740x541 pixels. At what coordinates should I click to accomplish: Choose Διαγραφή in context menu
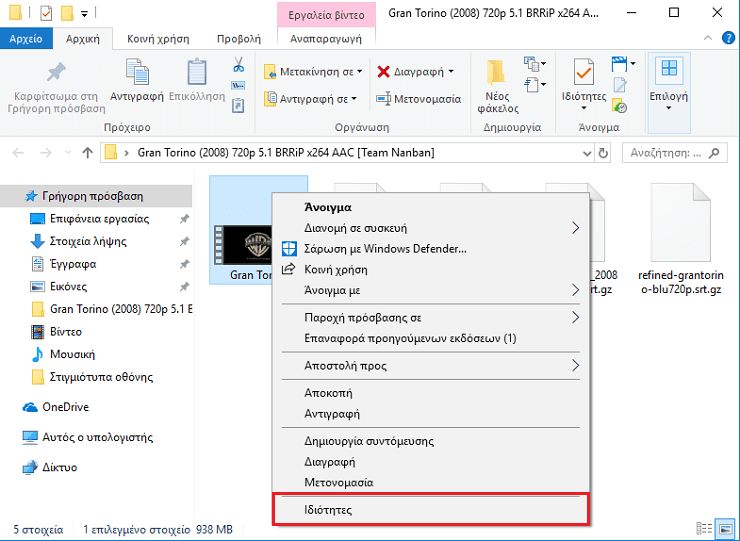click(430, 462)
